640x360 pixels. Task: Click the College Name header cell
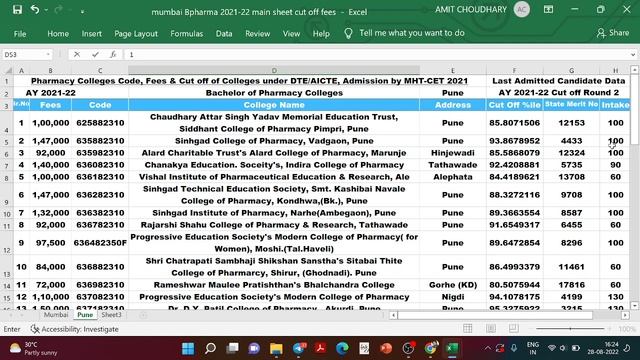pos(274,105)
